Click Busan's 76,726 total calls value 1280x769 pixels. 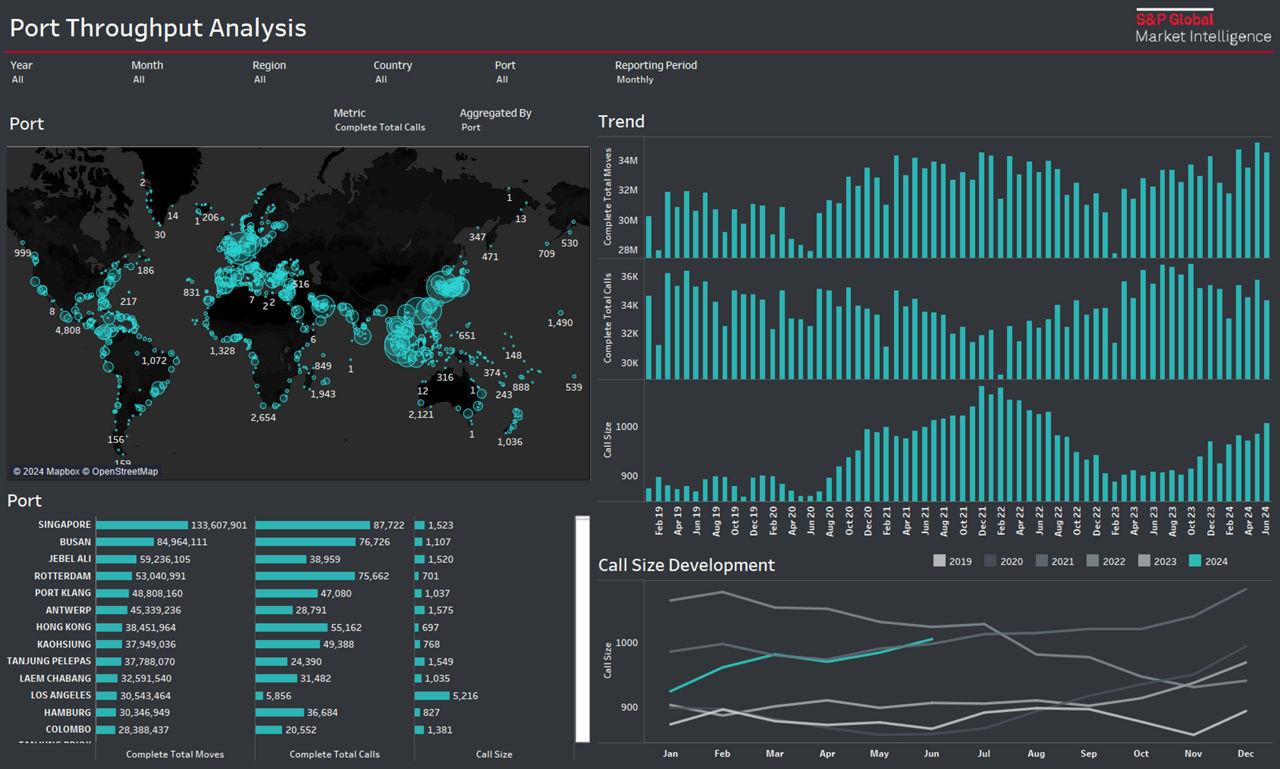pos(374,542)
